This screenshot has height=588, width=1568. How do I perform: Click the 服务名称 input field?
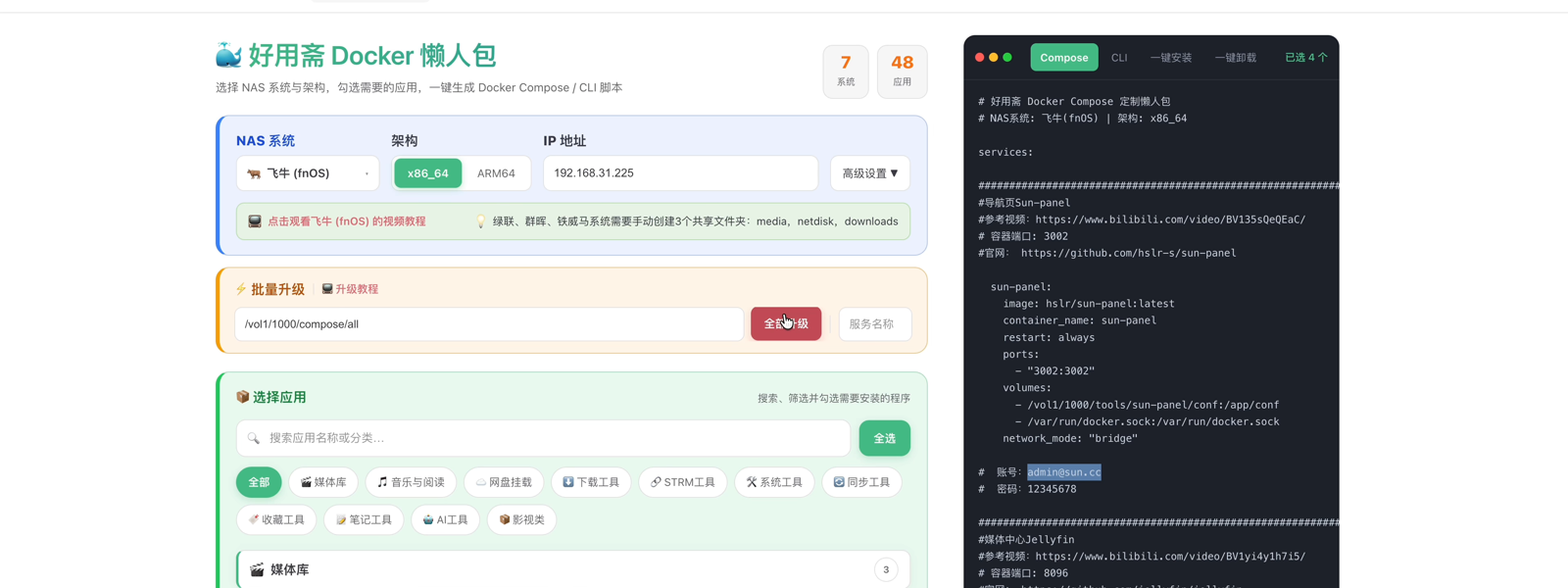click(874, 323)
